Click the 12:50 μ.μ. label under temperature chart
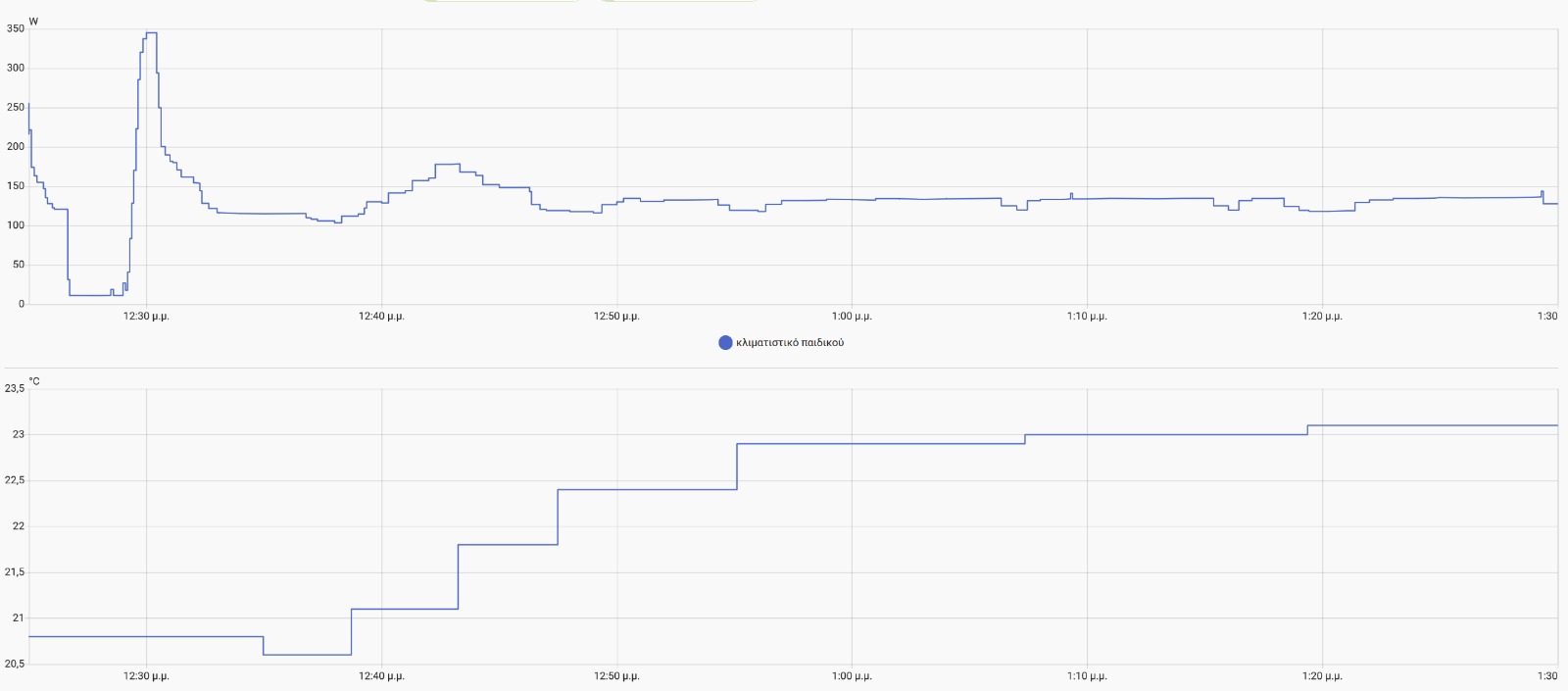The width and height of the screenshot is (1568, 691). (x=616, y=676)
